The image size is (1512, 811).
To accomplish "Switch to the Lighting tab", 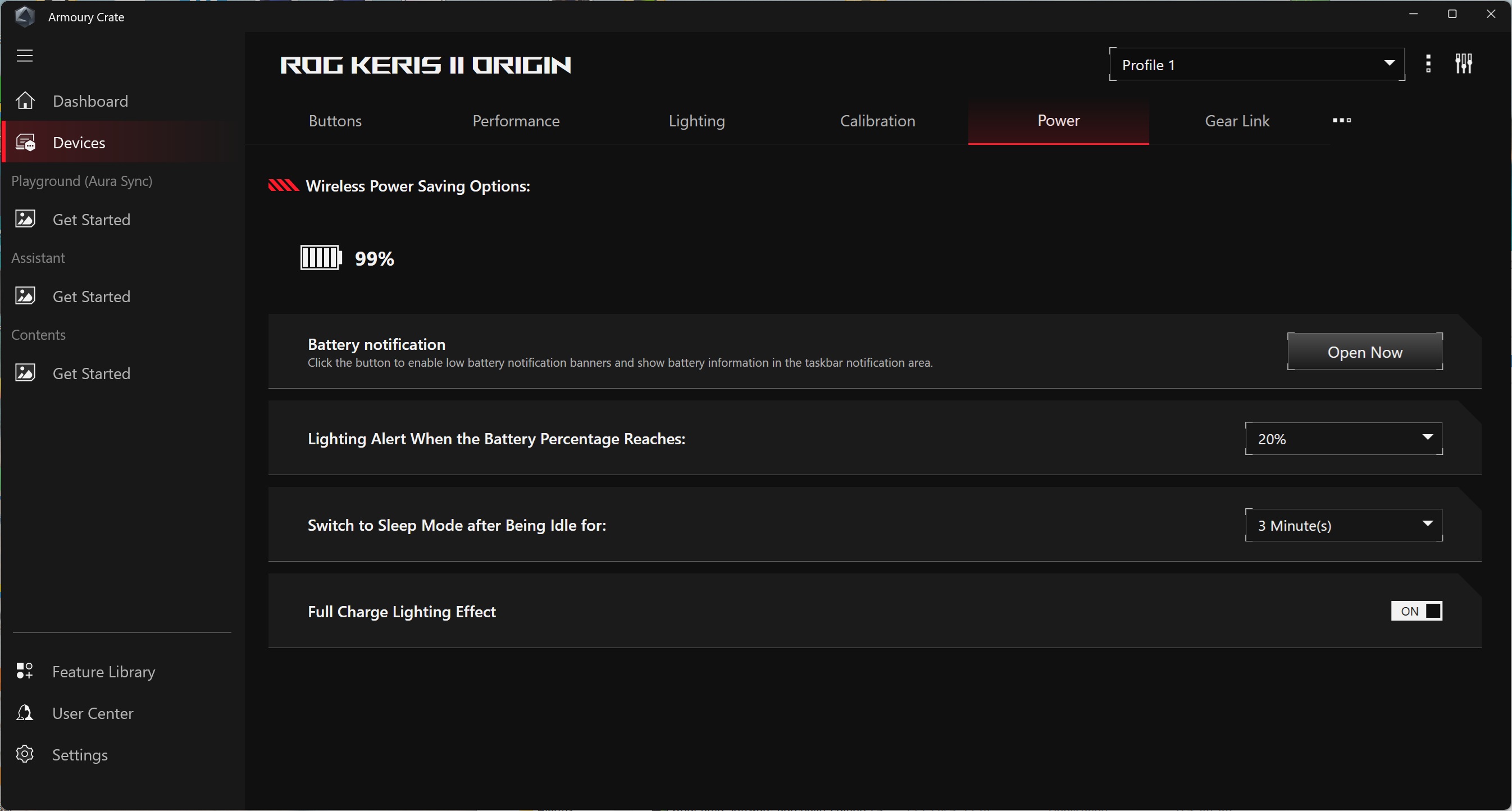I will 696,121.
